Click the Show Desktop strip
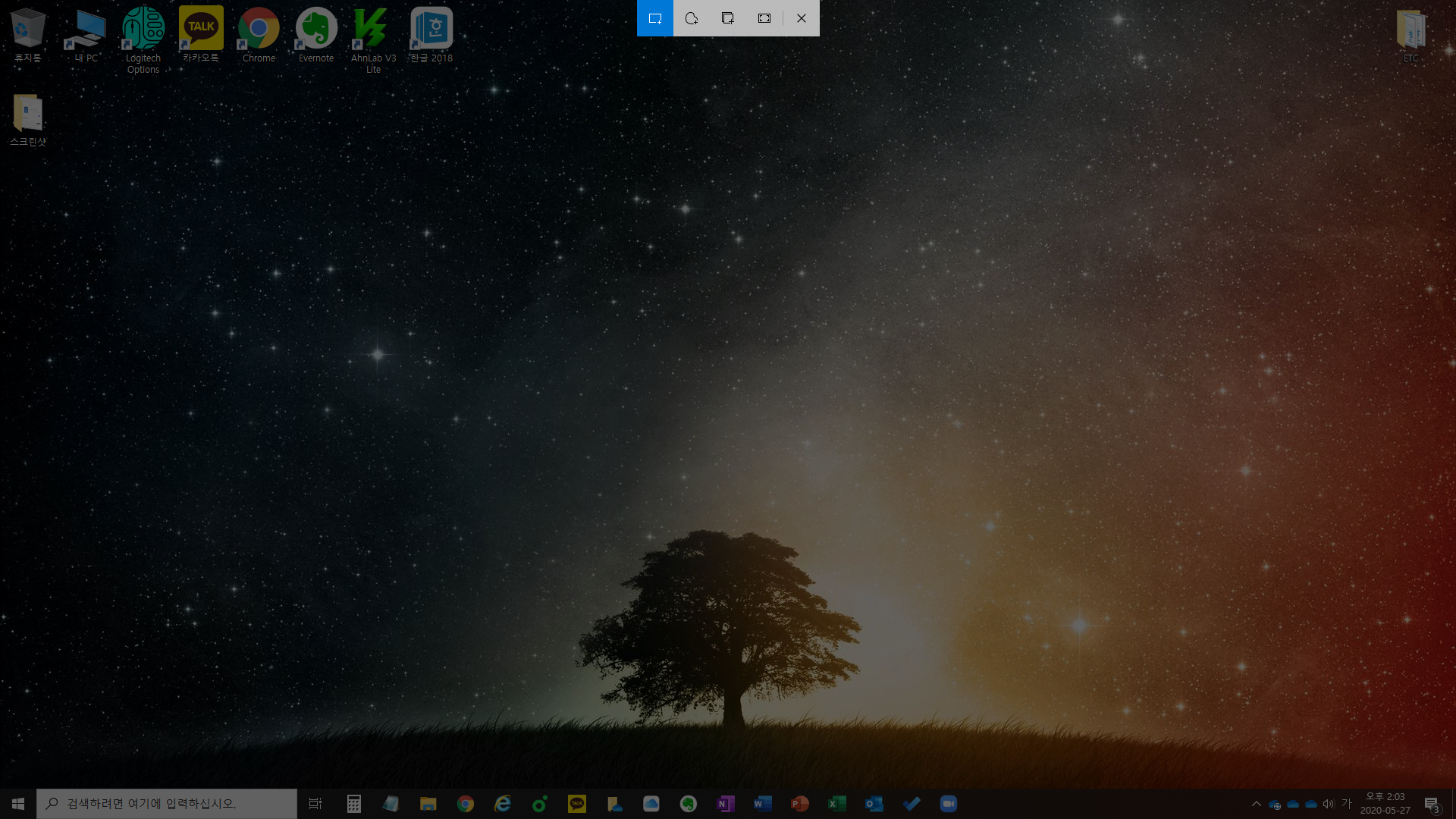1456x819 pixels. coord(1453,804)
